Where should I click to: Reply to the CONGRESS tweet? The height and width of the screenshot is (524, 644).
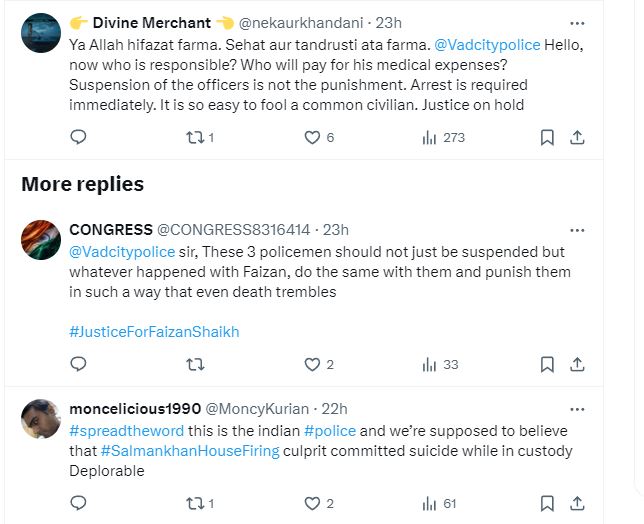[79, 364]
